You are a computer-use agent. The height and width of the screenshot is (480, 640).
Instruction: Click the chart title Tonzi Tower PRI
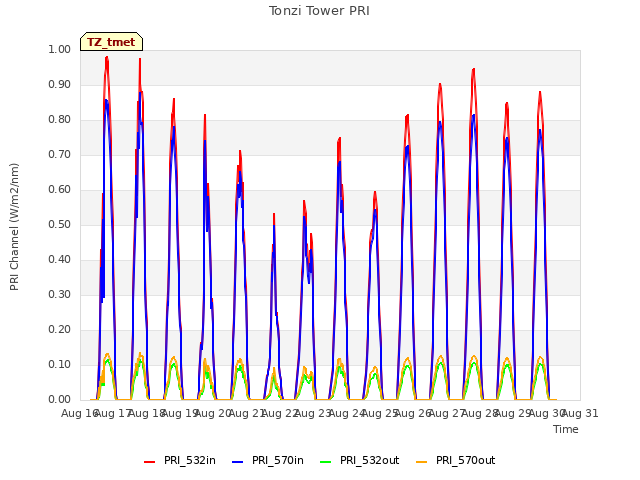[x=319, y=11]
